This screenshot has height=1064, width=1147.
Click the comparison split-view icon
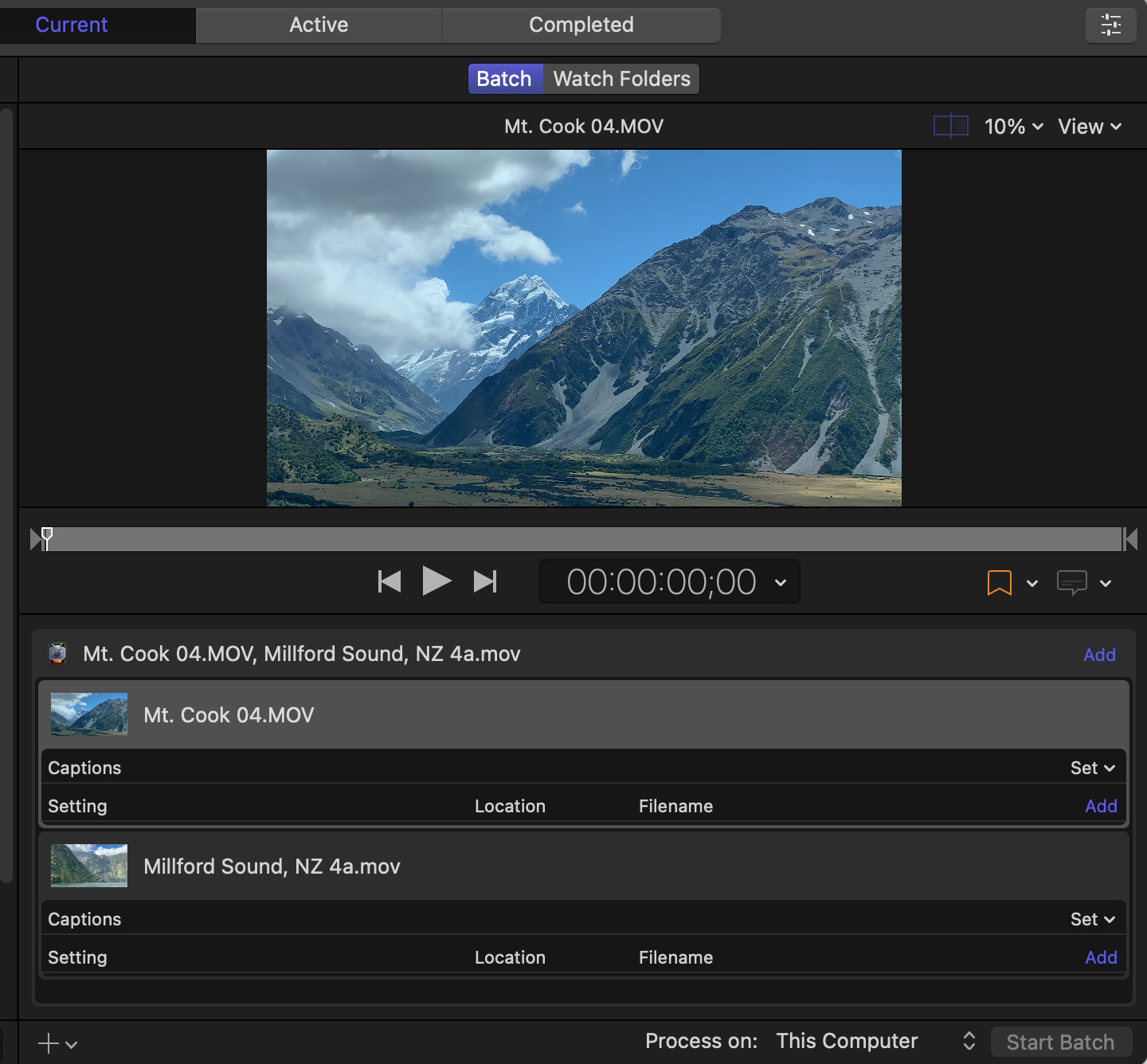coord(950,126)
